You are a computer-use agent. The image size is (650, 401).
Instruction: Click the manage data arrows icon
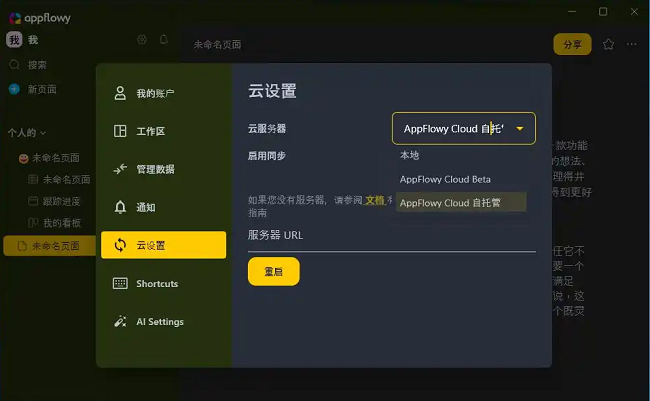click(120, 169)
